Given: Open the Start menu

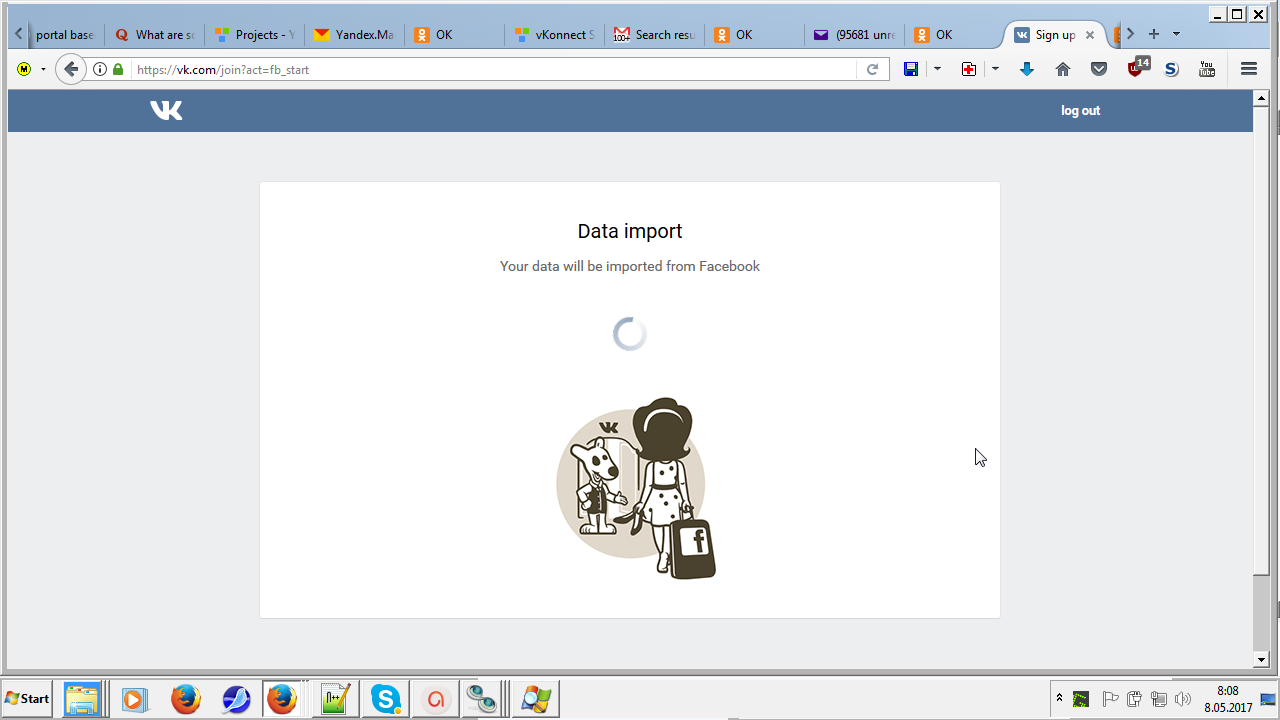Looking at the screenshot, I should tap(27, 699).
